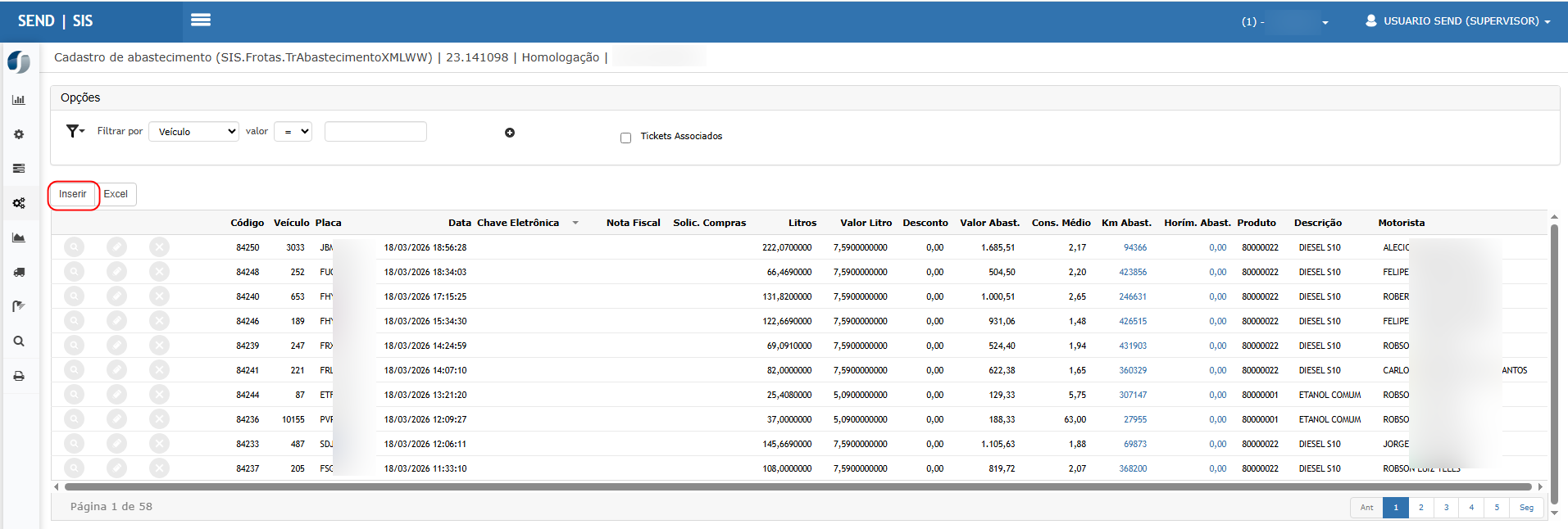
Task: Click the Inserir button
Action: [x=73, y=194]
